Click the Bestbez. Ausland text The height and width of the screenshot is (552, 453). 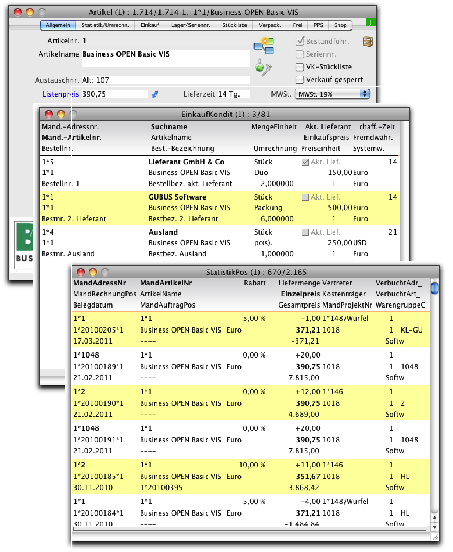point(177,254)
